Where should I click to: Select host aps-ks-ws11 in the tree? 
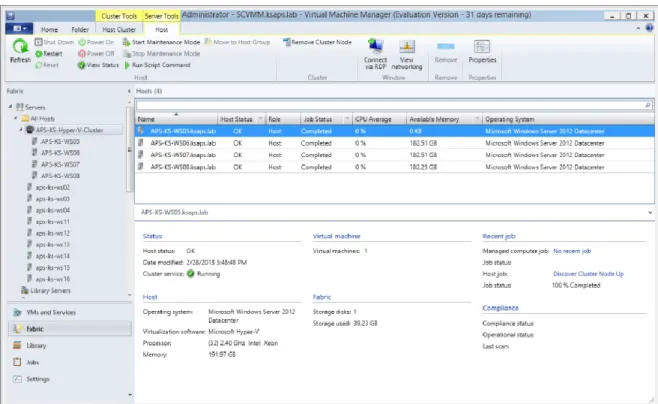coord(52,222)
